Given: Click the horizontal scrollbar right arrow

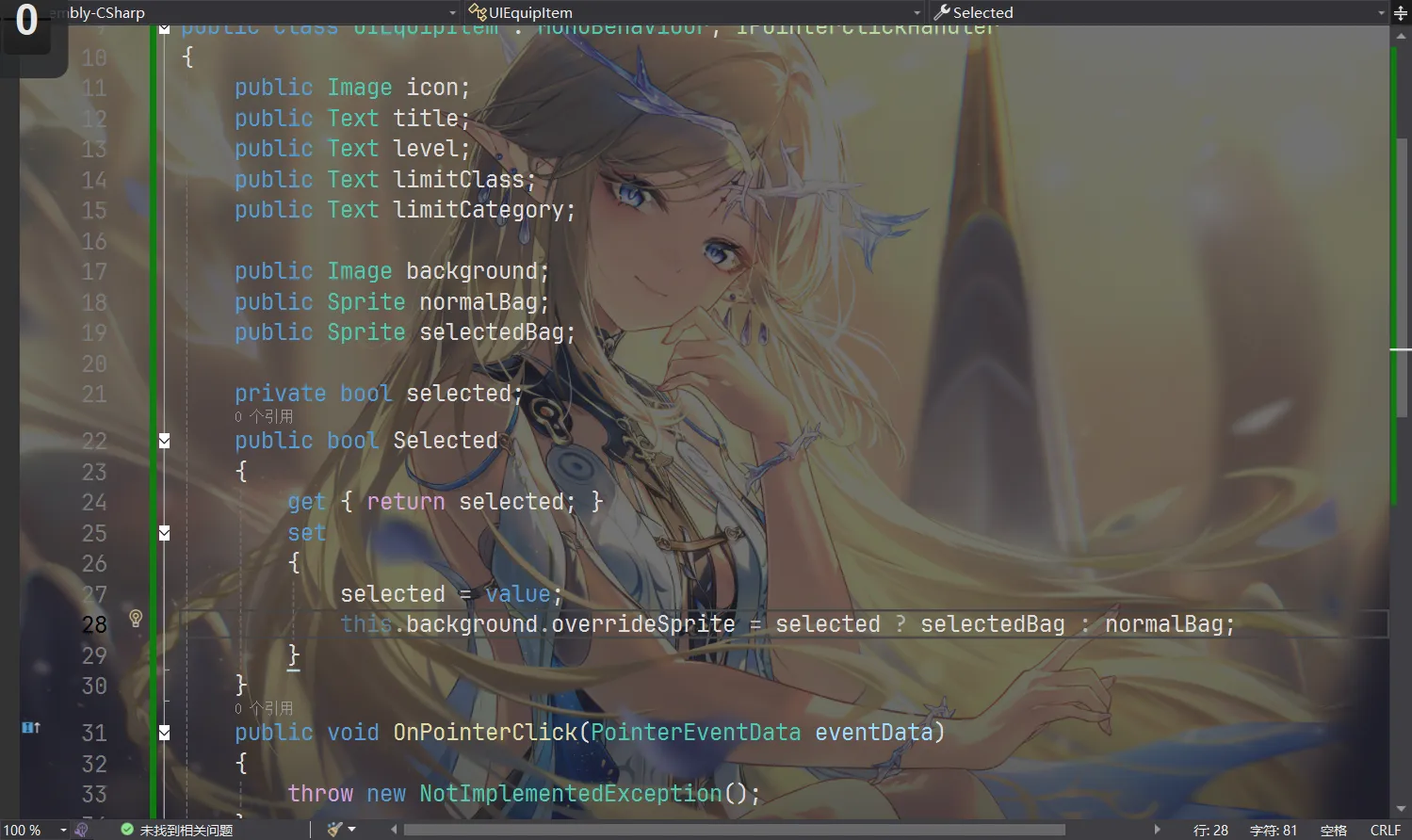Looking at the screenshot, I should [x=1159, y=829].
